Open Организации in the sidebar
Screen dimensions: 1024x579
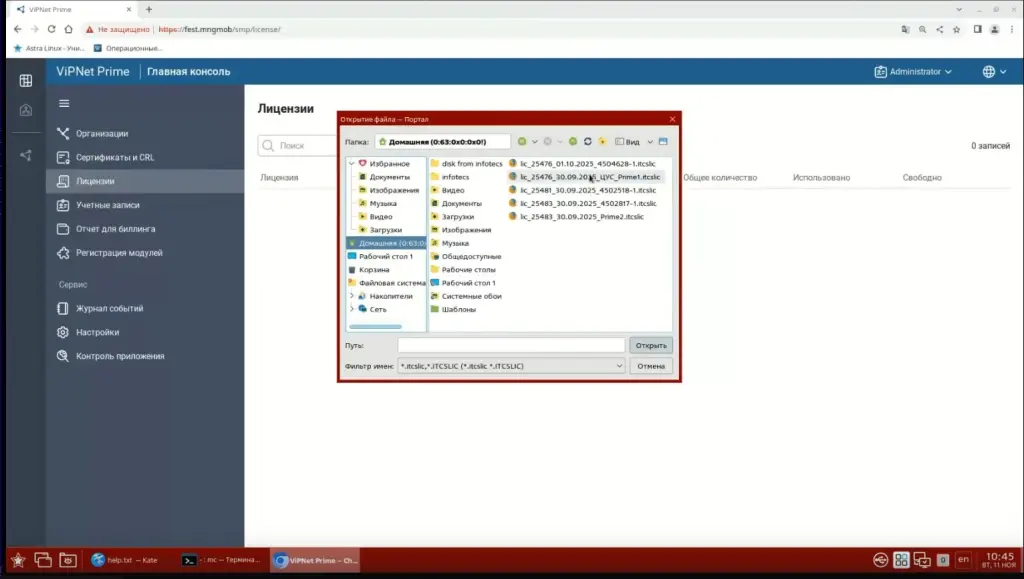(x=145, y=133)
